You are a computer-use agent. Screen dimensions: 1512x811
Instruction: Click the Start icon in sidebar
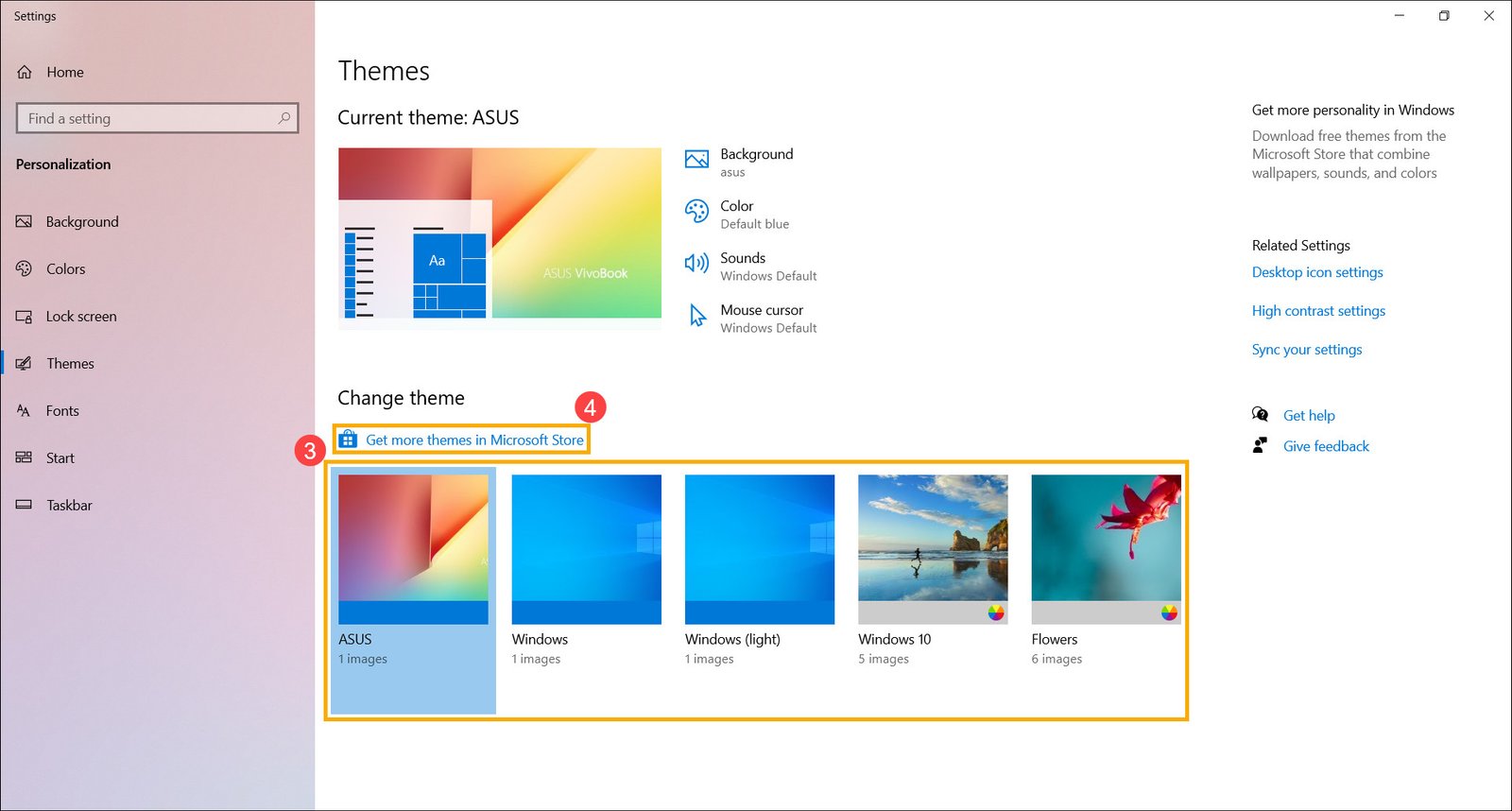click(24, 457)
